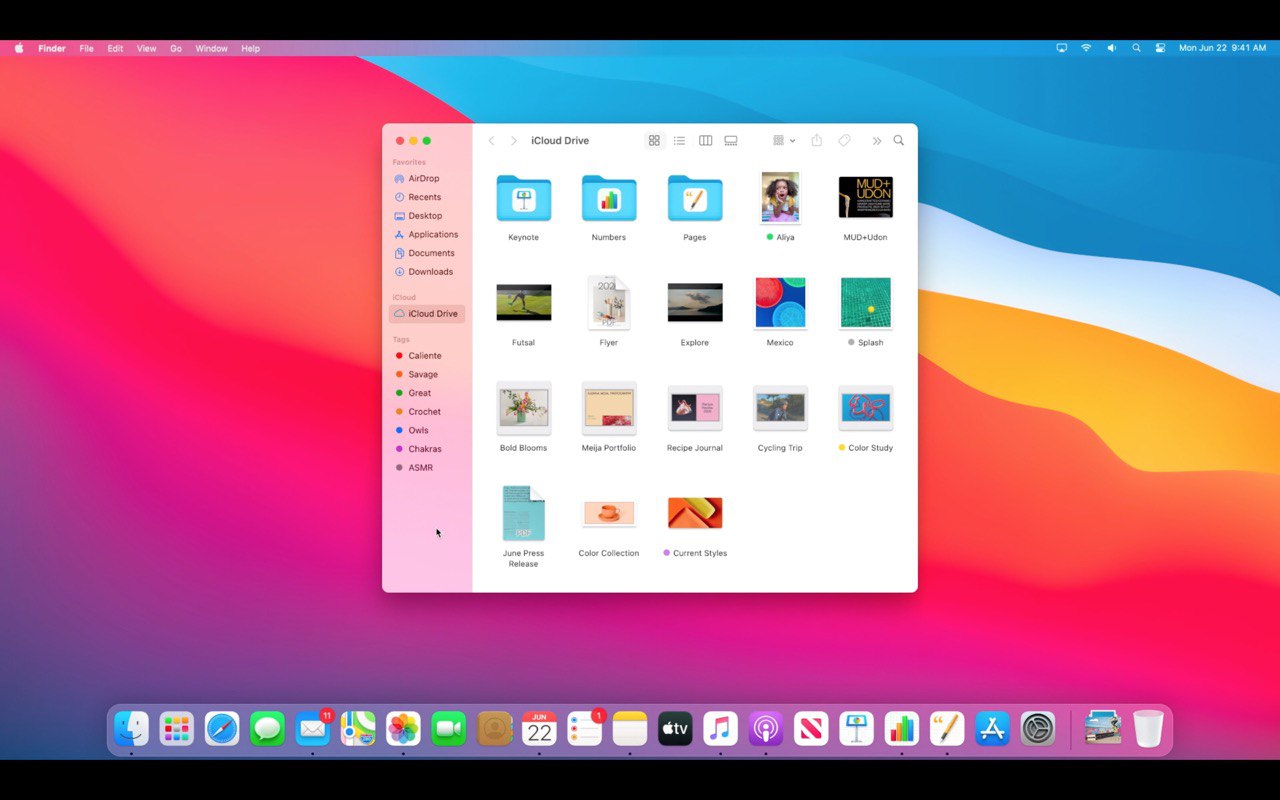Open Spotlight search in menu bar
1280x800 pixels.
1136,48
